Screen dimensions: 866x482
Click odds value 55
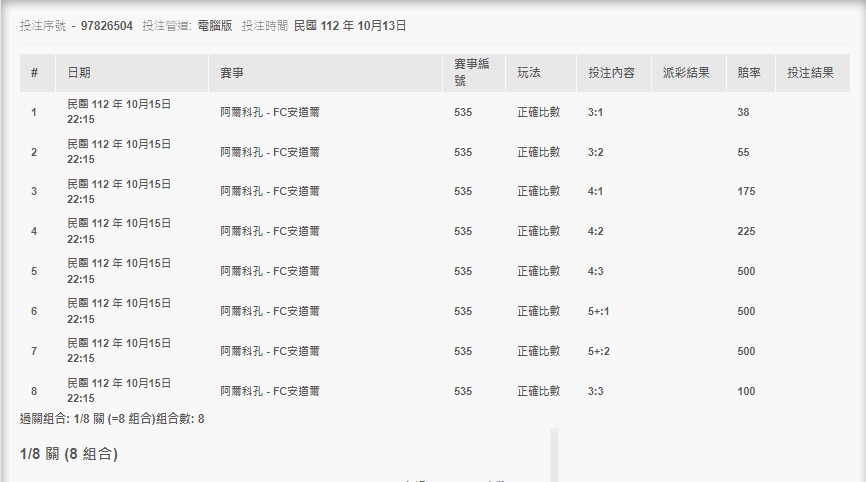tap(743, 152)
